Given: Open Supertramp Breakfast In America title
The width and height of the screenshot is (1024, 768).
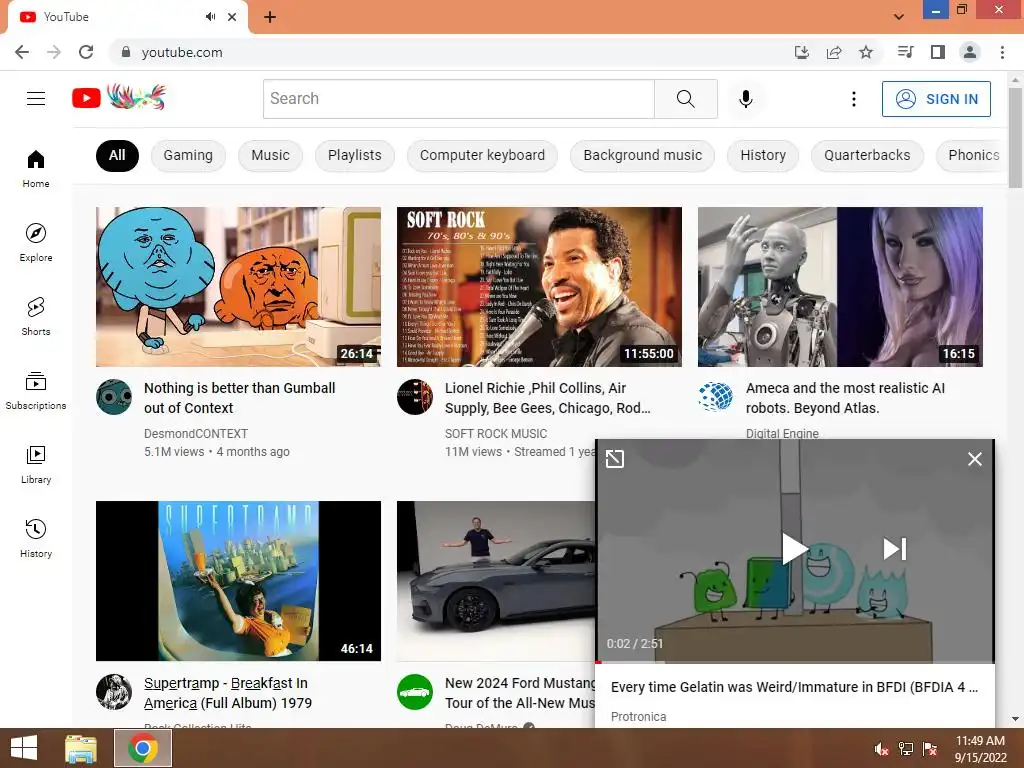Looking at the screenshot, I should pyautogui.click(x=228, y=693).
